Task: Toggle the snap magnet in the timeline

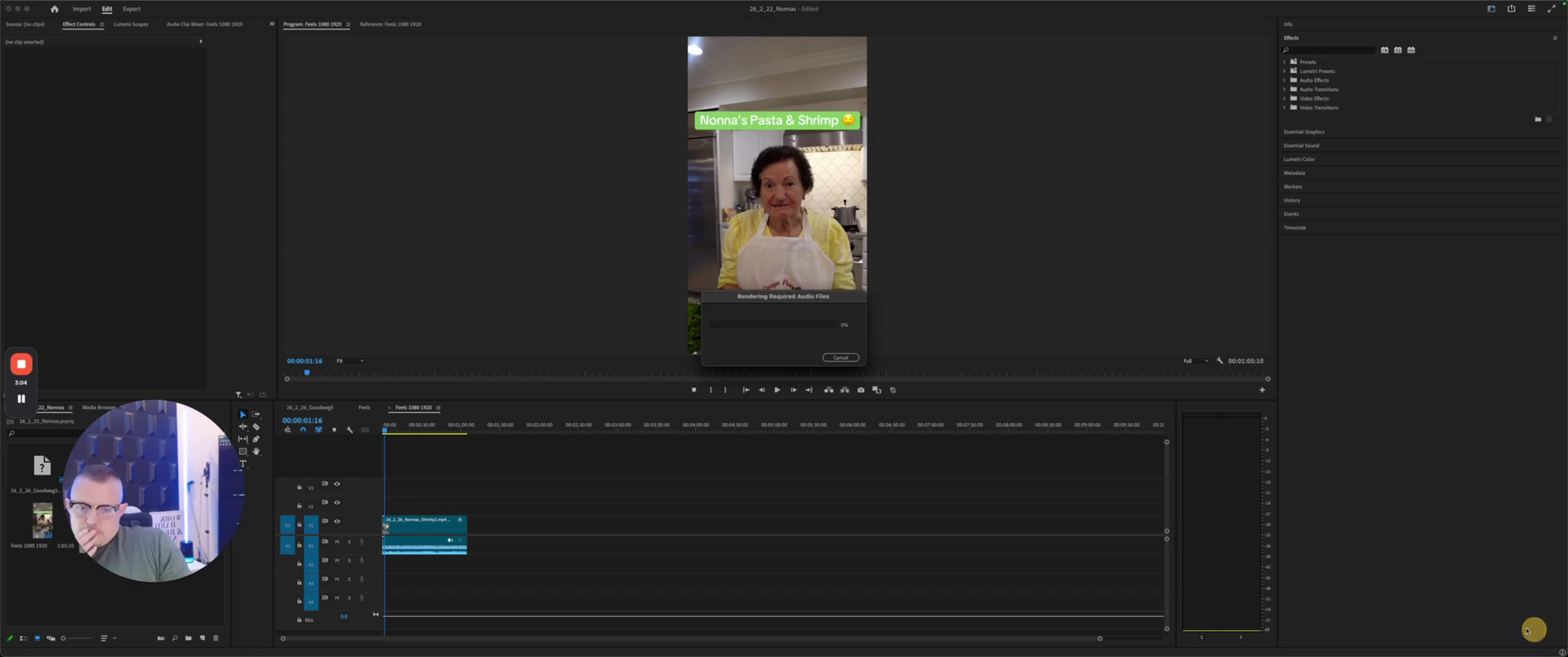Action: [x=303, y=430]
